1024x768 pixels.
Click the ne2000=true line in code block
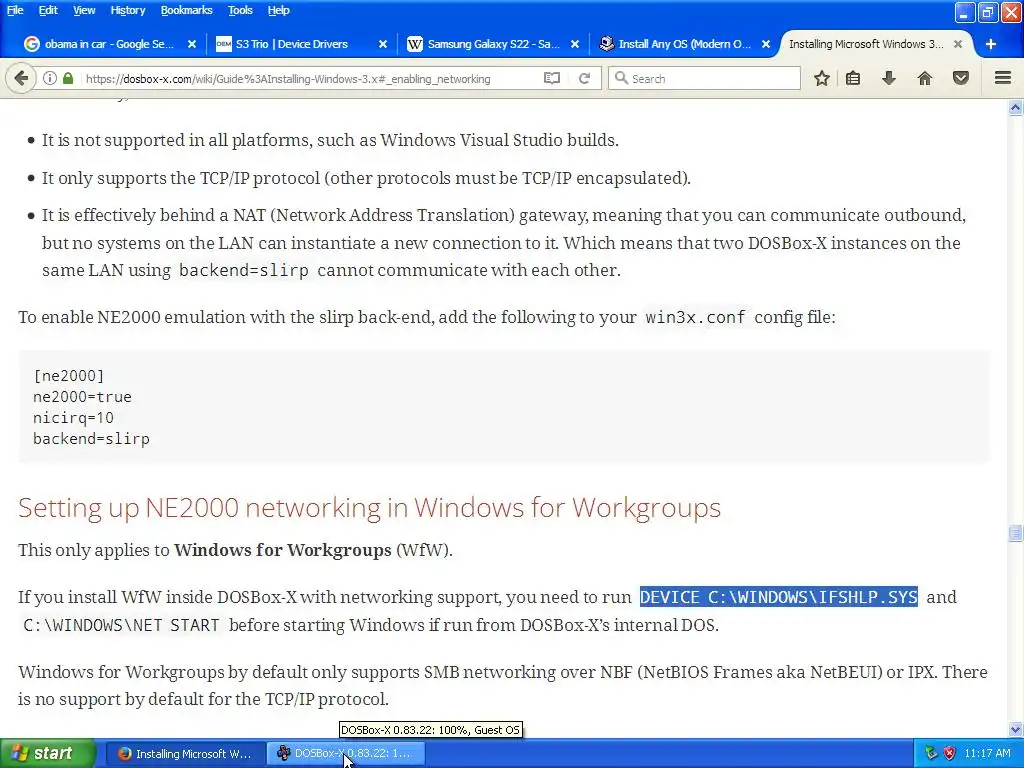click(x=82, y=397)
